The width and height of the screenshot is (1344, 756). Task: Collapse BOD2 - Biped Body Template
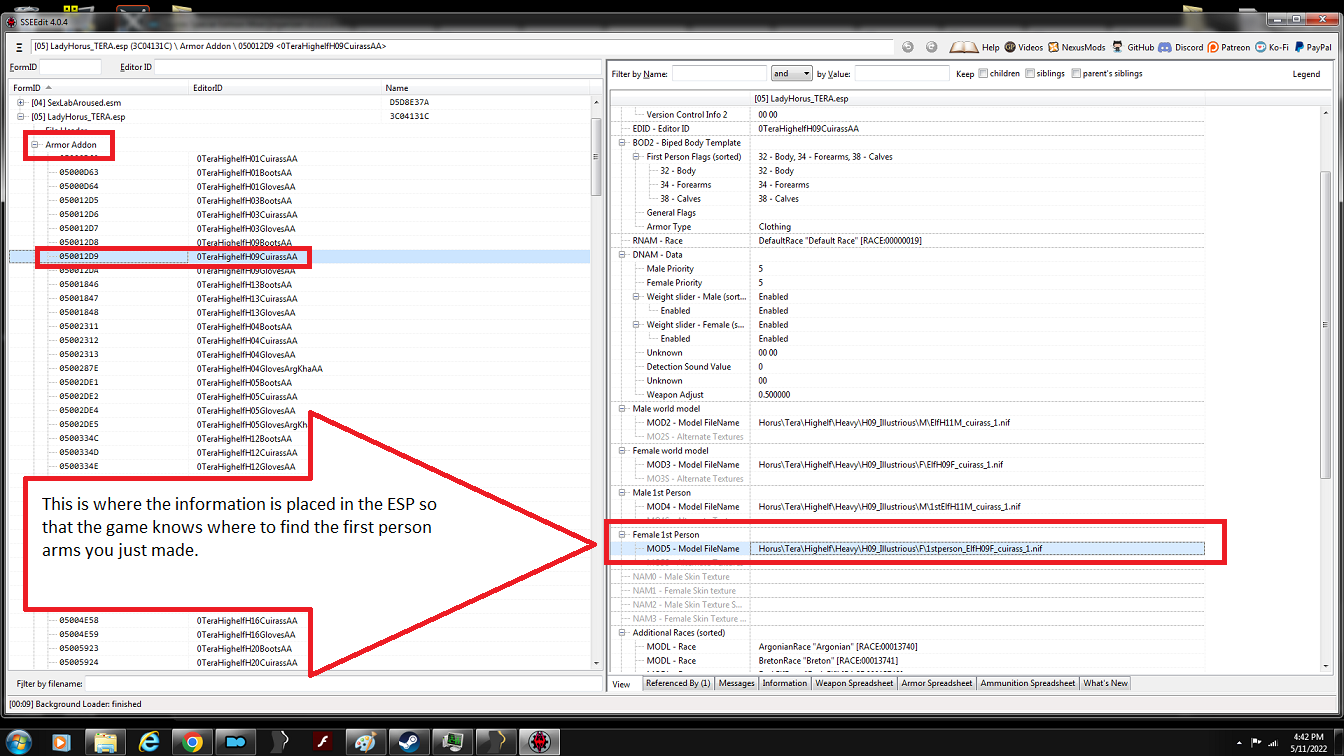point(624,143)
